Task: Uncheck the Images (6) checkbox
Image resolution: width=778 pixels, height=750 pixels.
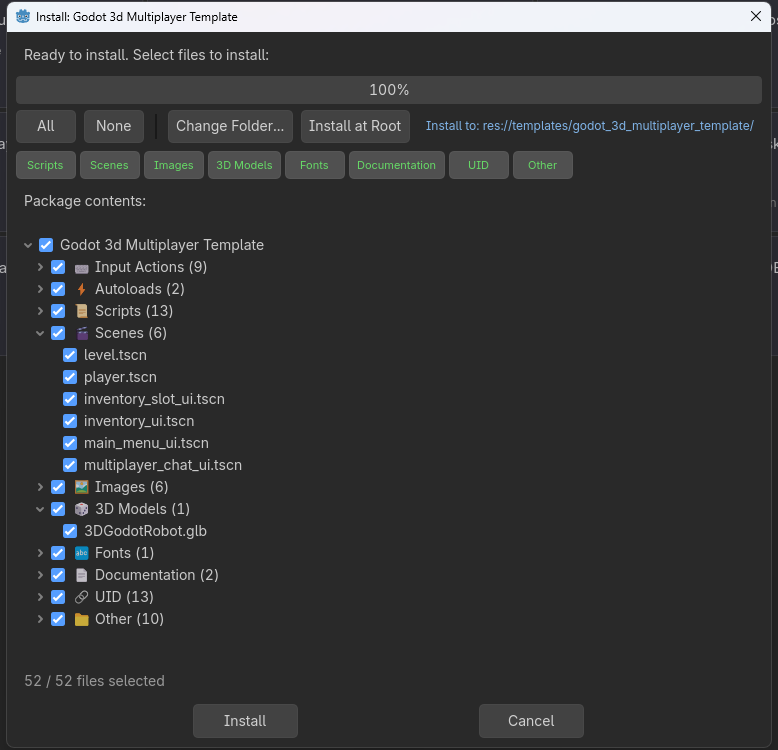Action: coord(58,487)
